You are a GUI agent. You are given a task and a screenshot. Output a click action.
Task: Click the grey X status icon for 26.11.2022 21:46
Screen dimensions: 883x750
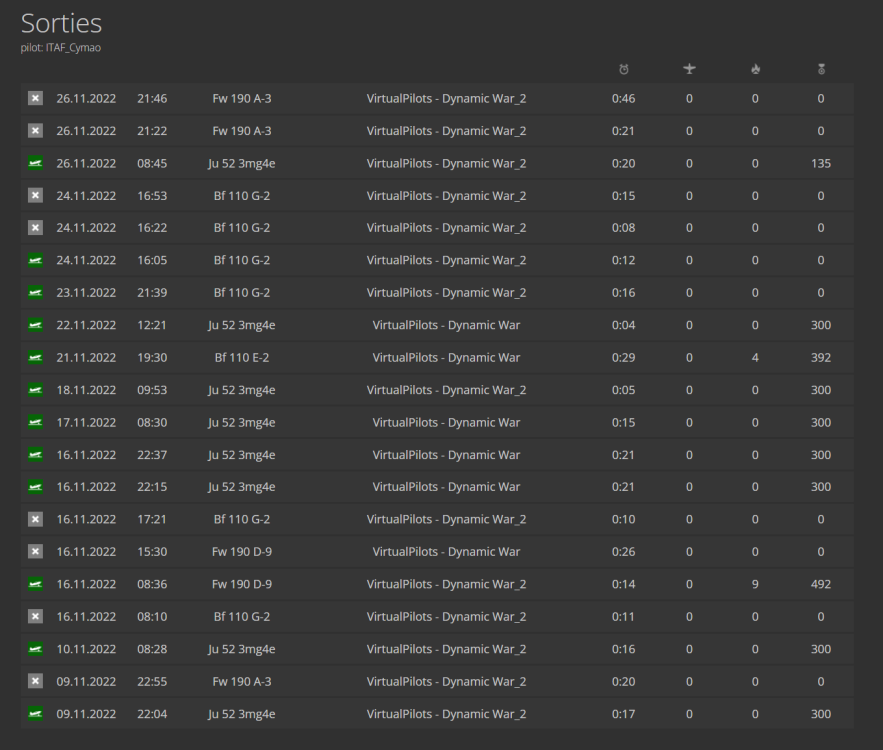tap(35, 98)
